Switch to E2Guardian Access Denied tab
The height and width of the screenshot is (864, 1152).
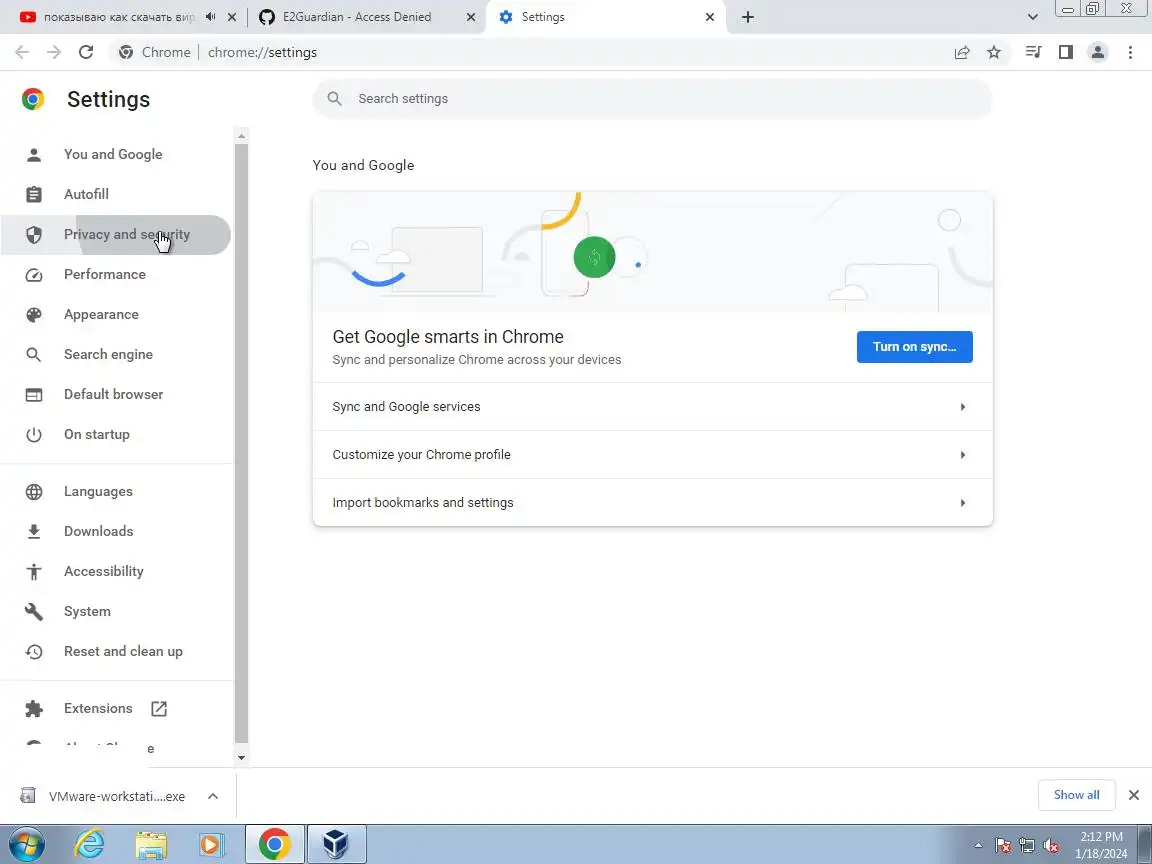coord(356,17)
